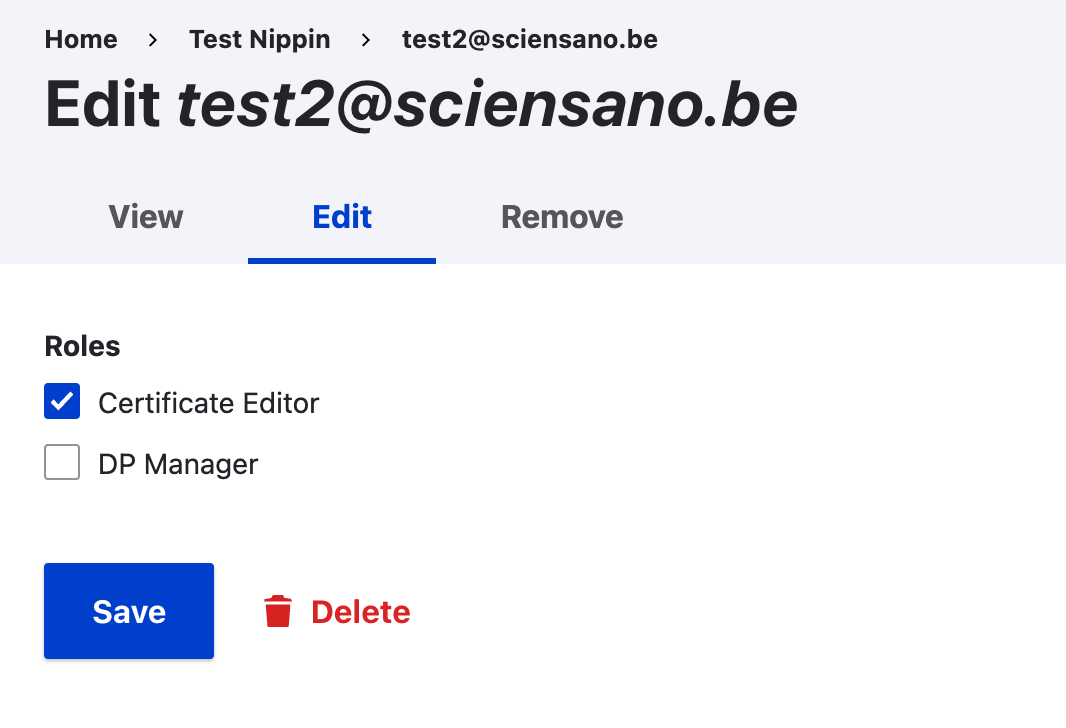This screenshot has width=1066, height=728.
Task: Click the Roles section label
Action: pyautogui.click(x=82, y=346)
